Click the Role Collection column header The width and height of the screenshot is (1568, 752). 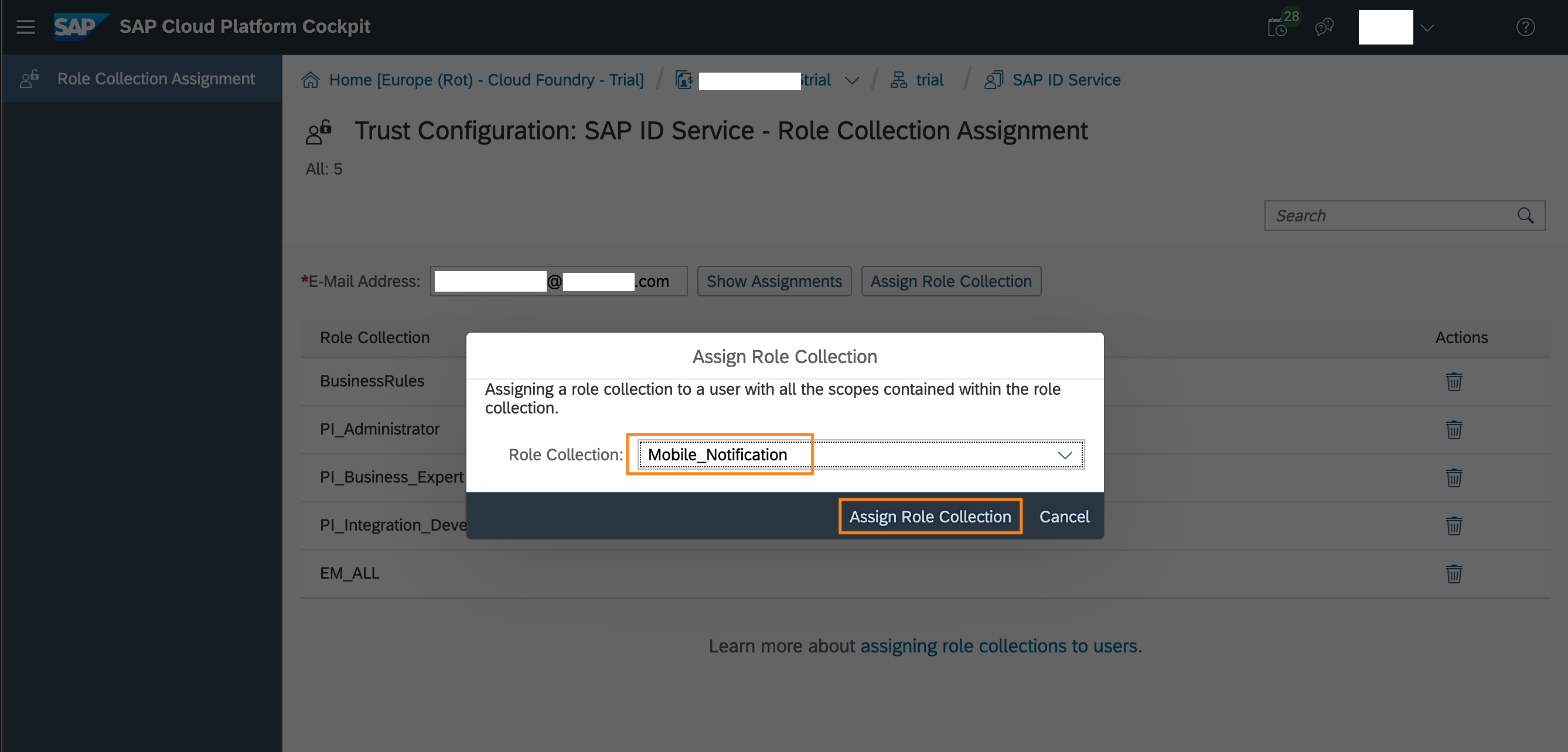pos(374,338)
